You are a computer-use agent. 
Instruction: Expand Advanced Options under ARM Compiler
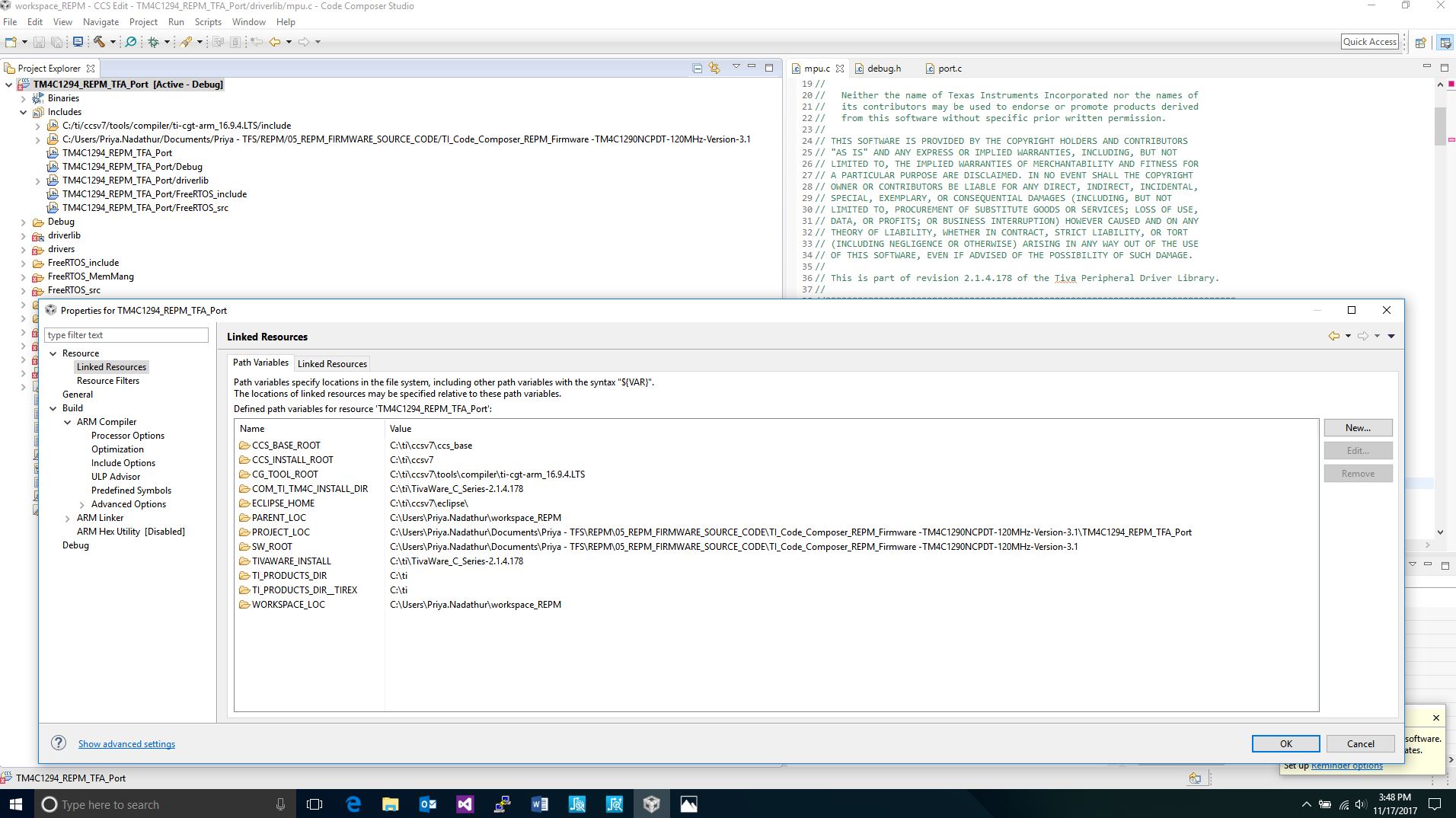(82, 504)
